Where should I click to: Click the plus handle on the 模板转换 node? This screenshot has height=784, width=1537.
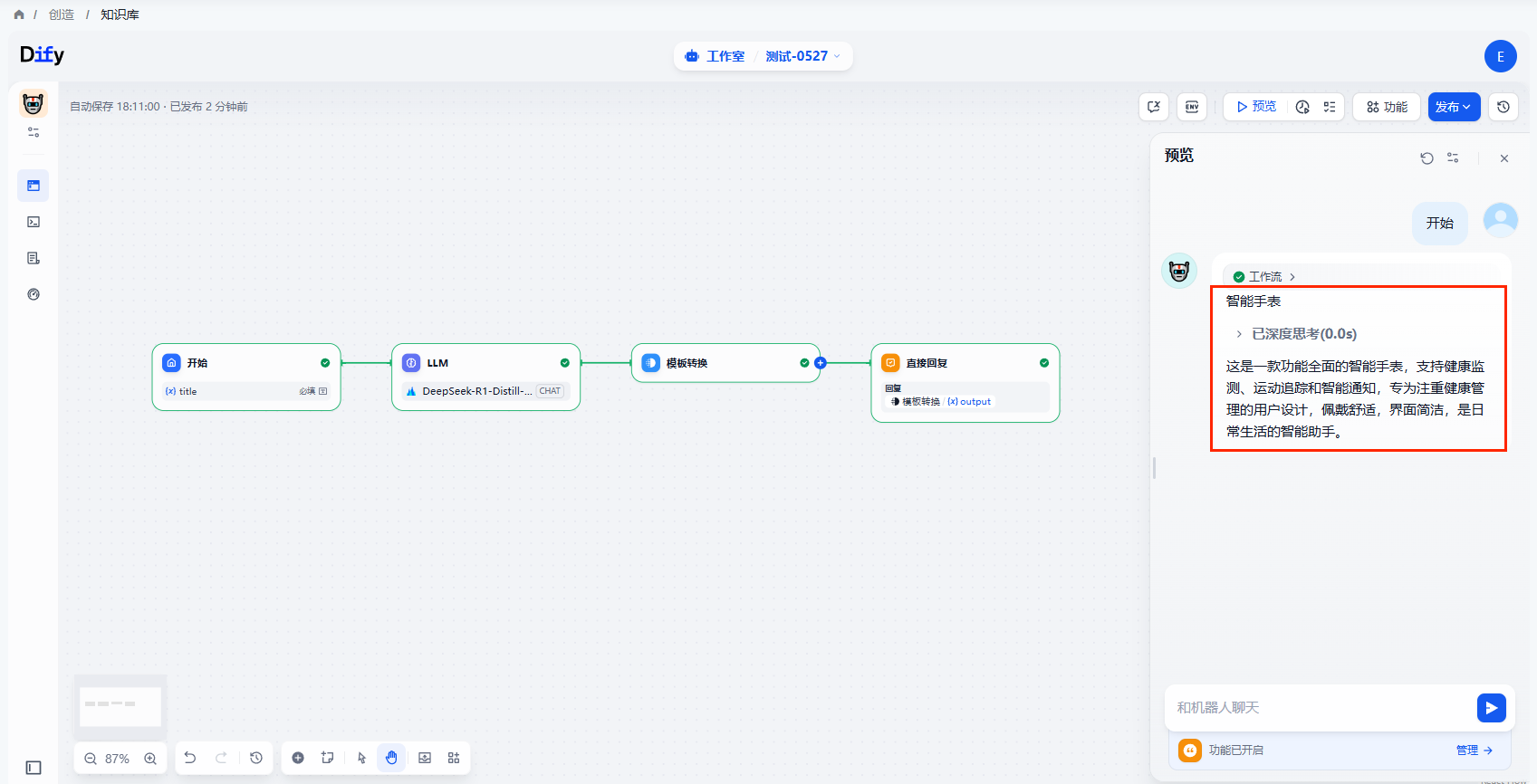click(x=821, y=363)
